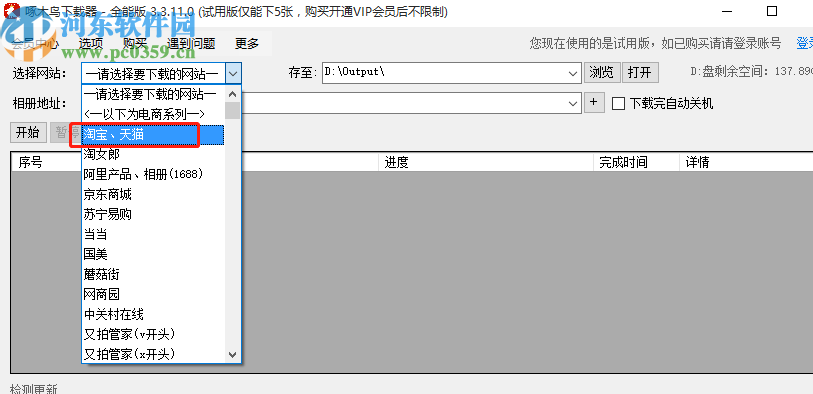Select 京东商城 from the list

coord(153,194)
